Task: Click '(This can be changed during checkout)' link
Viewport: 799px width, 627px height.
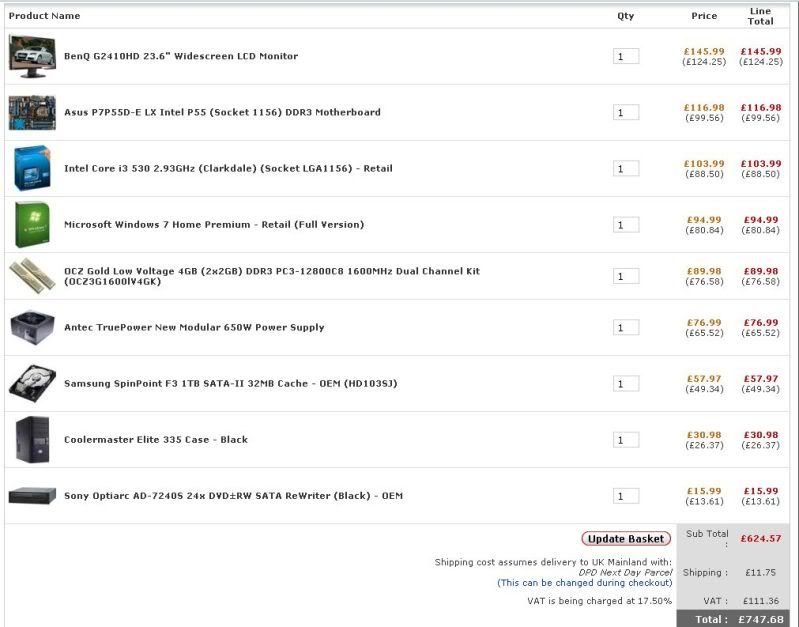Action: point(584,583)
